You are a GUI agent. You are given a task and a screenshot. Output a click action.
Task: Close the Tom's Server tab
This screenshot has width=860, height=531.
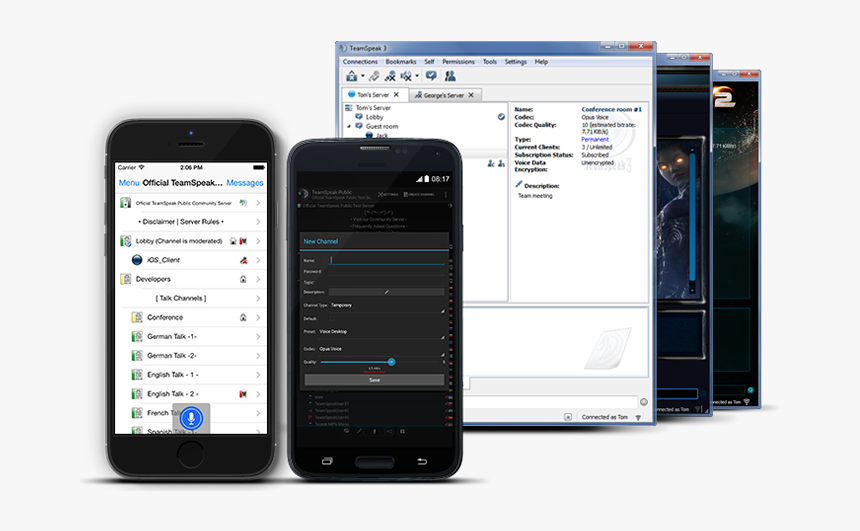(x=397, y=94)
